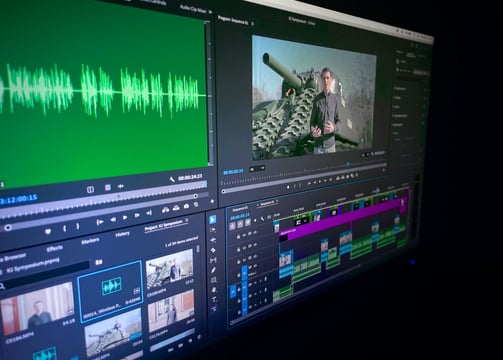Click Program Monitor current timecode
This screenshot has width=503, height=360.
point(233,172)
